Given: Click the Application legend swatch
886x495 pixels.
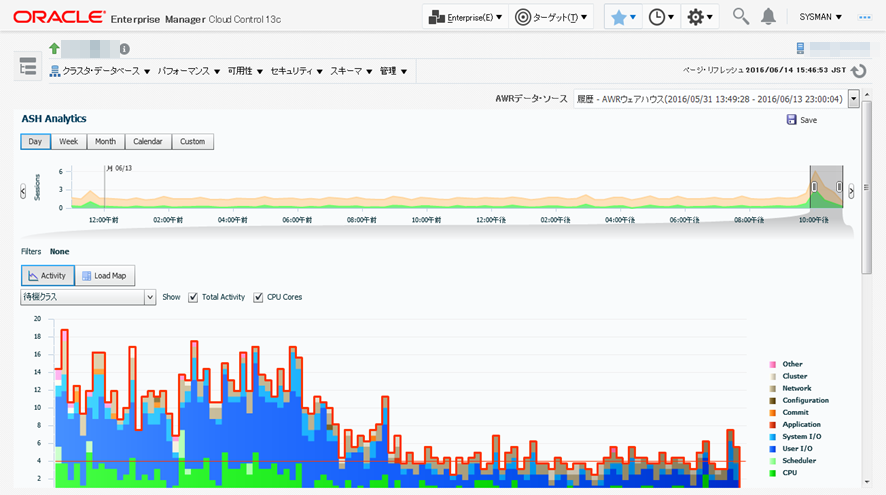Looking at the screenshot, I should [x=772, y=425].
